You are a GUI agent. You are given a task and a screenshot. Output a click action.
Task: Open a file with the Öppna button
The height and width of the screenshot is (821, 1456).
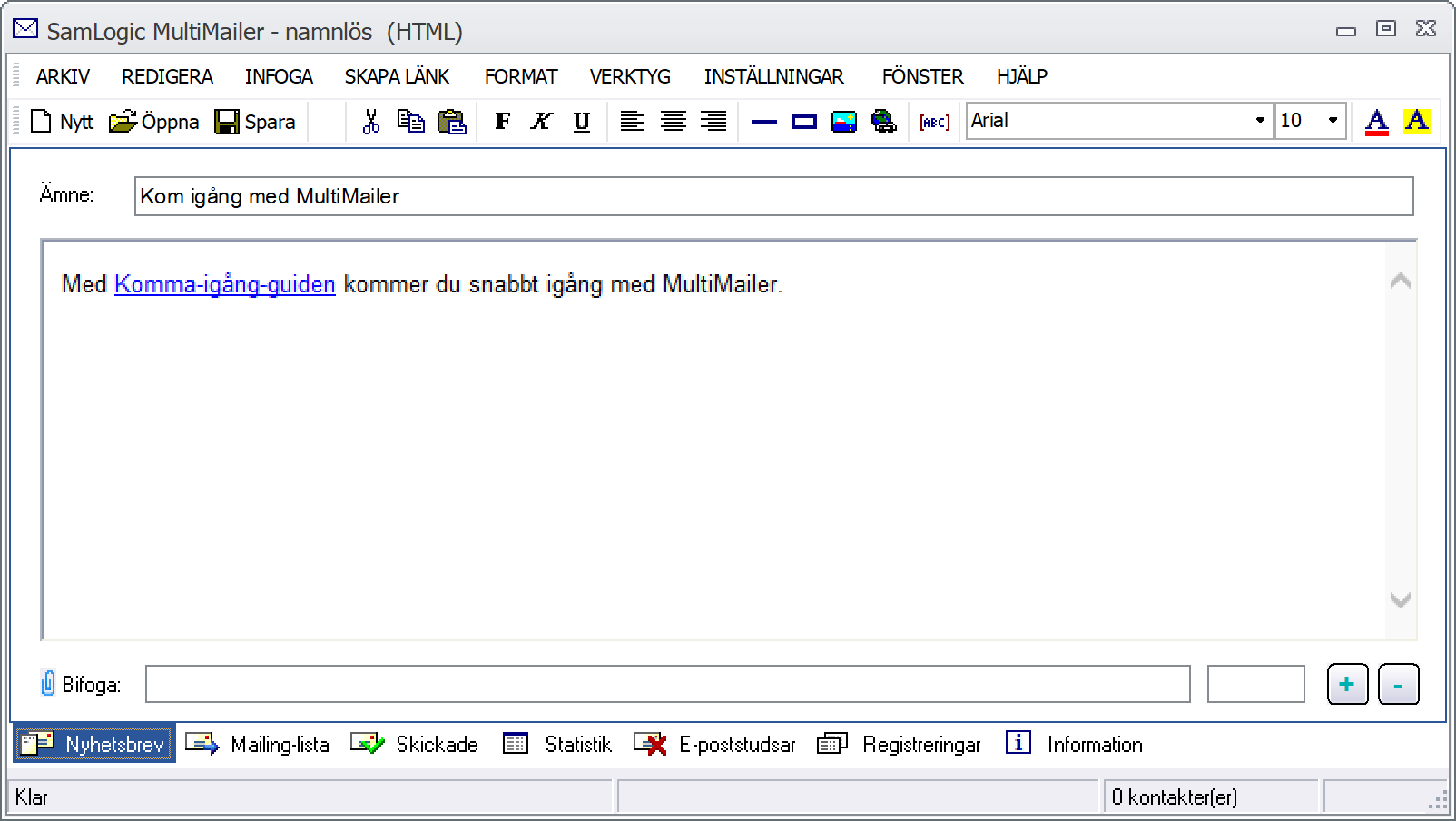[x=153, y=122]
